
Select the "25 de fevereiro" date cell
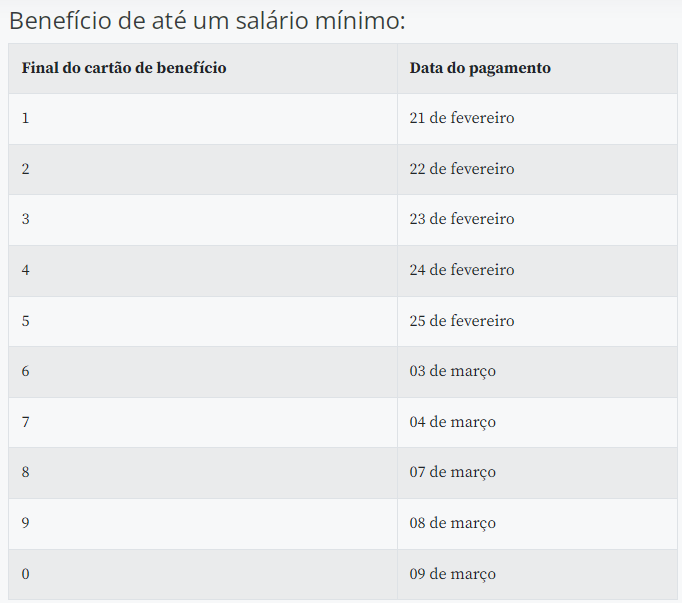[x=462, y=321]
